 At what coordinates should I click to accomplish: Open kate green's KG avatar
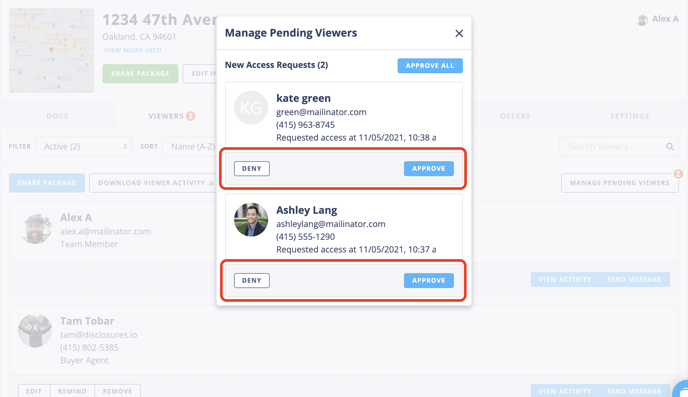[x=251, y=107]
